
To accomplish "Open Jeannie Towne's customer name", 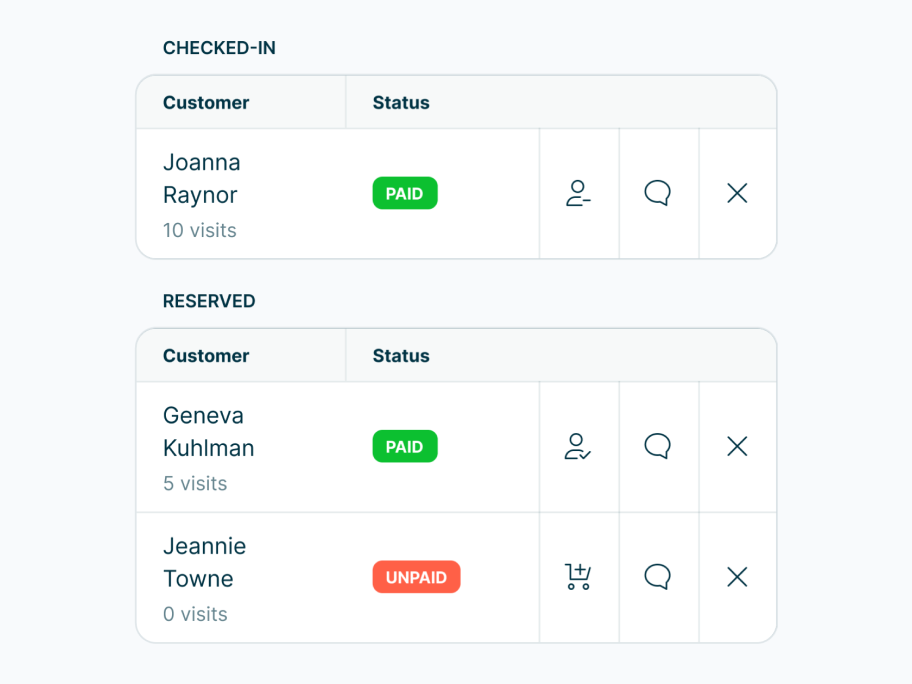I will pos(204,562).
